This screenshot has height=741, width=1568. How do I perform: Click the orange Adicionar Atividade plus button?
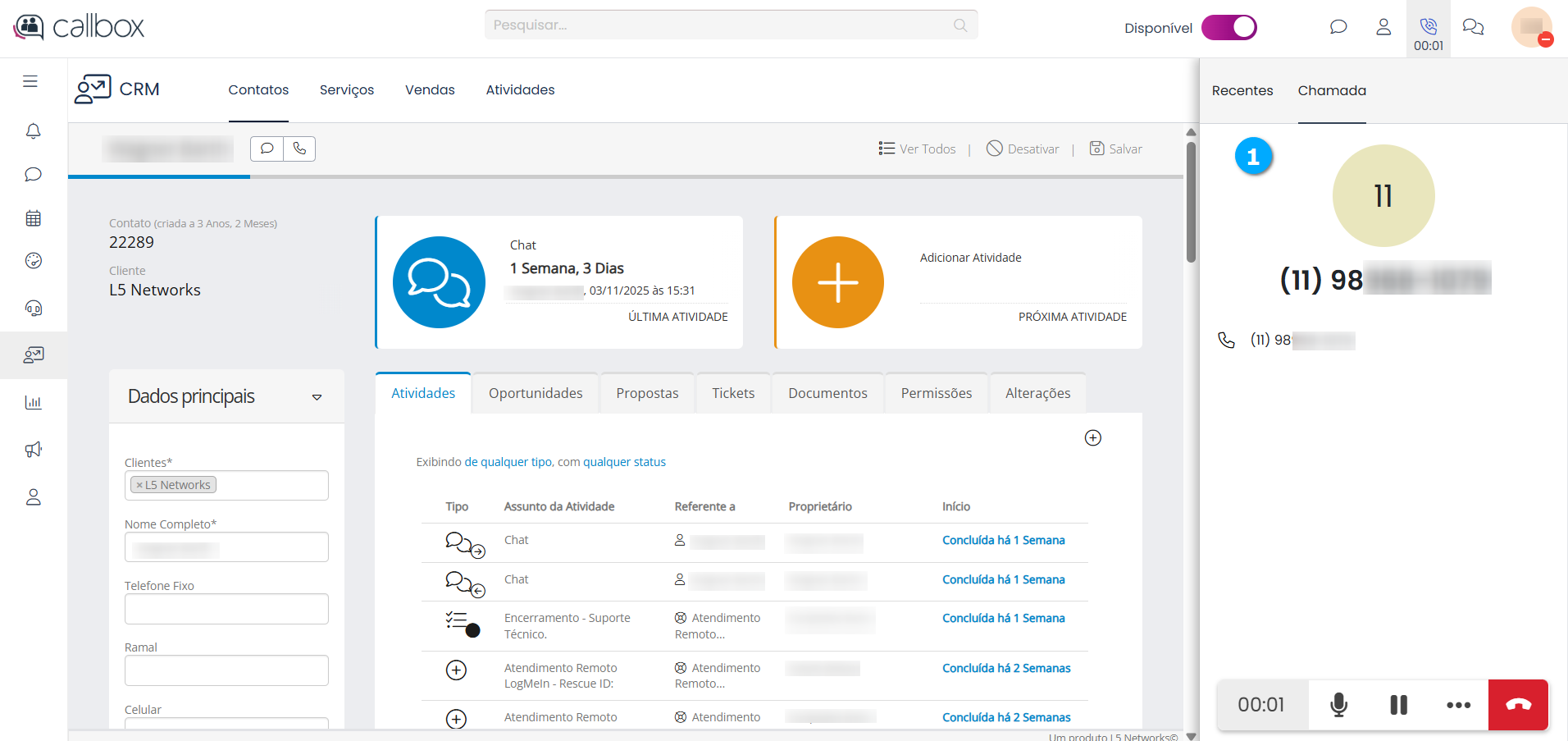[x=837, y=282]
